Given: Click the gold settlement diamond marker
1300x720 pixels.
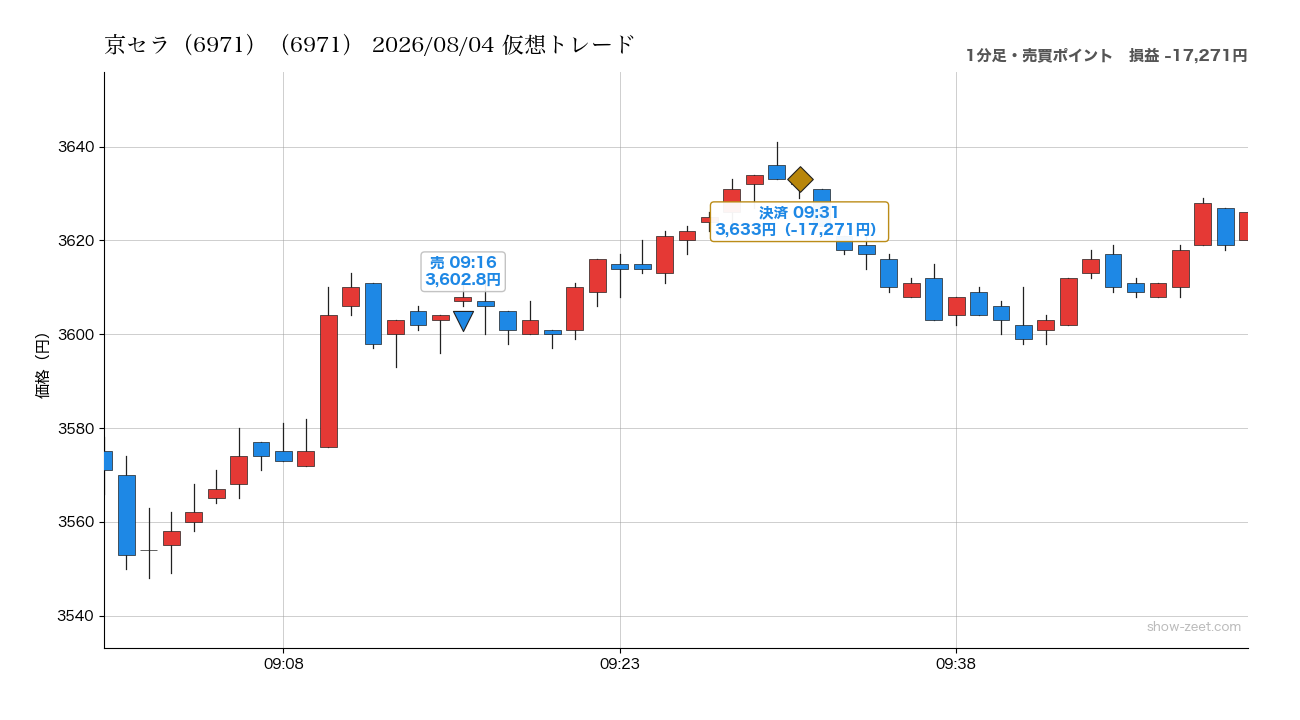Looking at the screenshot, I should (x=800, y=180).
